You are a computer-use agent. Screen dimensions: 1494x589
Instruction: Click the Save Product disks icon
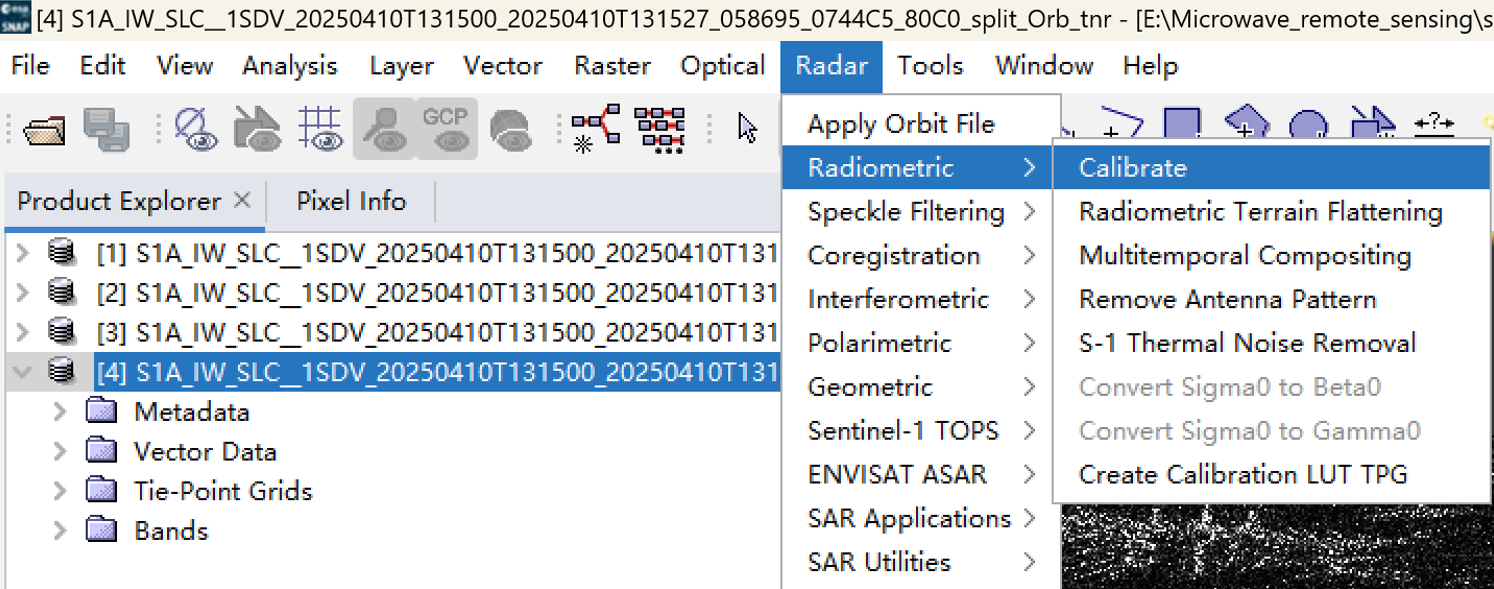pos(106,130)
